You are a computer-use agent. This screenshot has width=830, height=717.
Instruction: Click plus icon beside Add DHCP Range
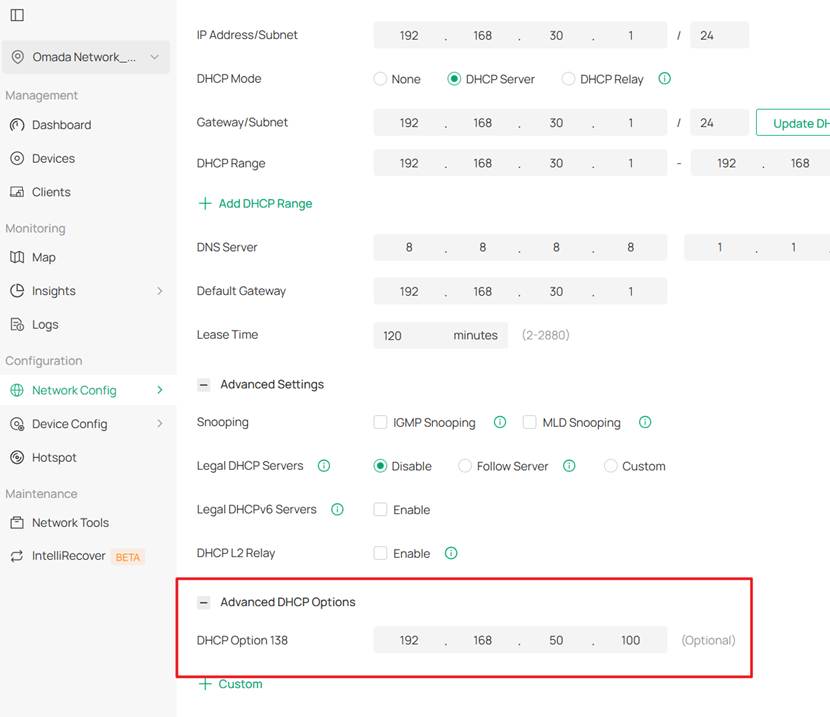pyautogui.click(x=205, y=203)
